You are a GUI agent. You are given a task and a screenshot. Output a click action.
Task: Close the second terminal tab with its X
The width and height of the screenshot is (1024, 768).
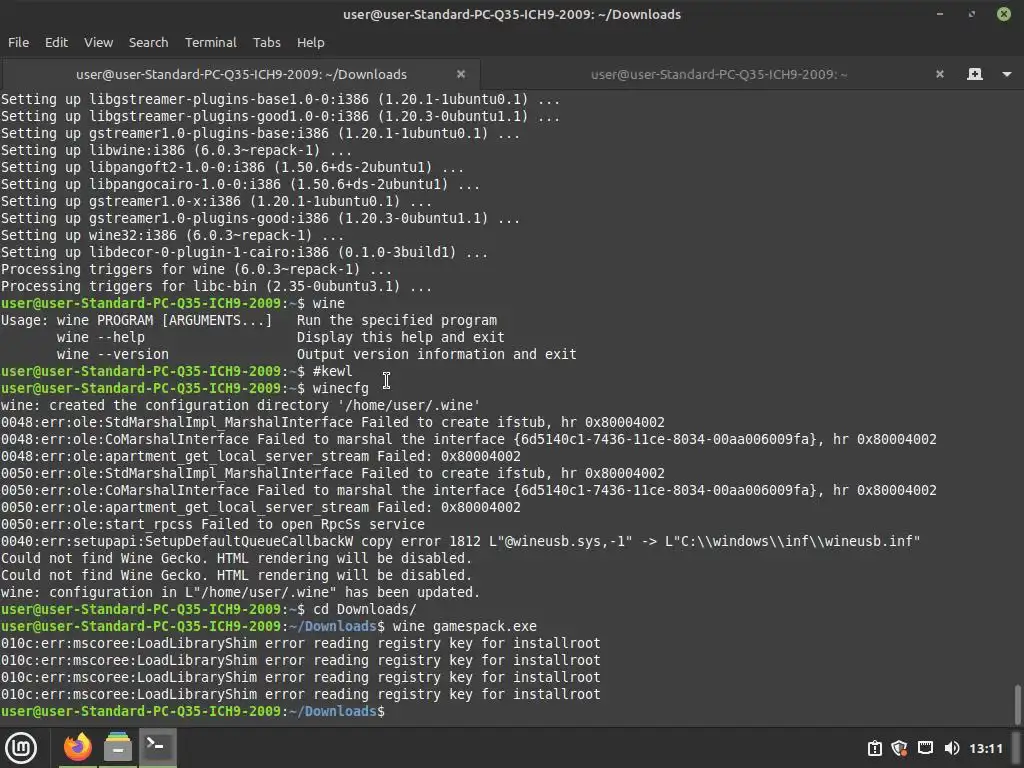point(940,74)
